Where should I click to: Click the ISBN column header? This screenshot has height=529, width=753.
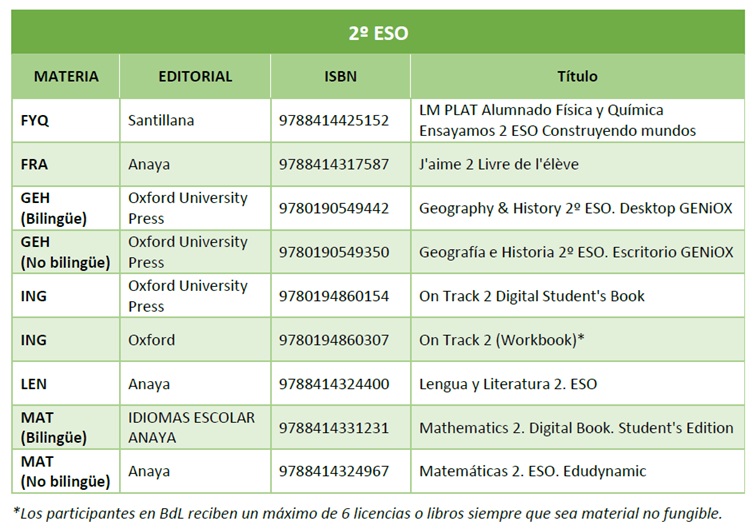click(340, 76)
